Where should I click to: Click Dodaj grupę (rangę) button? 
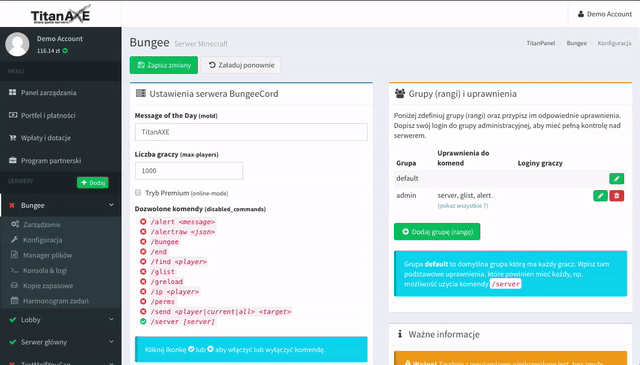point(437,232)
